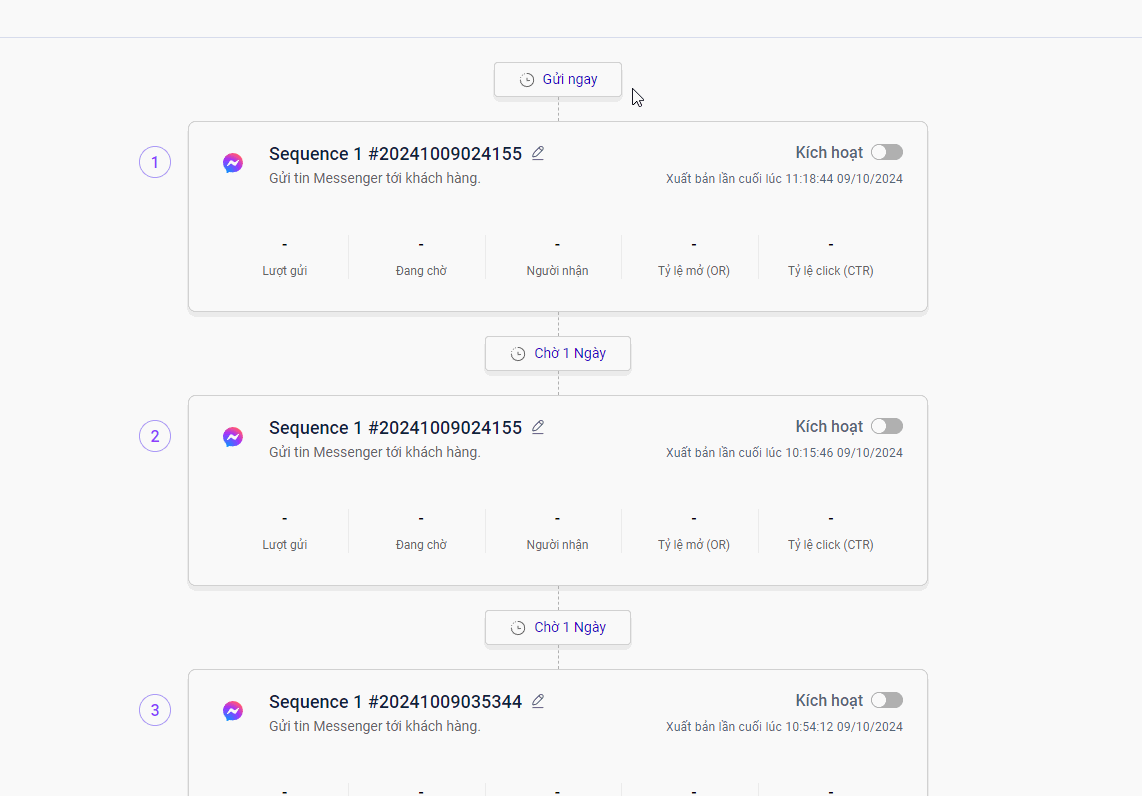
Task: Click the Messenger icon in step 3 card
Action: (x=233, y=711)
